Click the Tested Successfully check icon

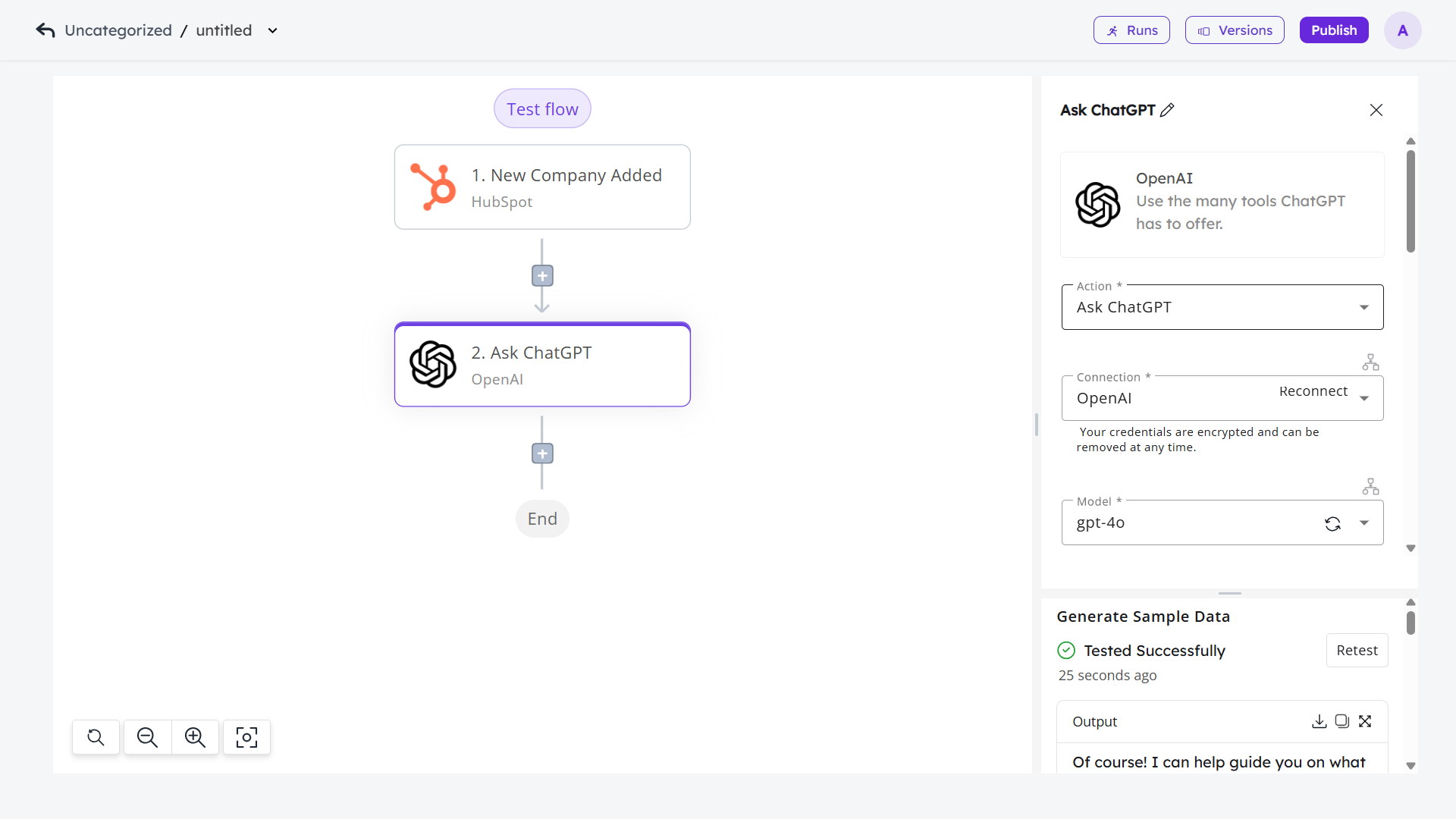click(x=1066, y=651)
